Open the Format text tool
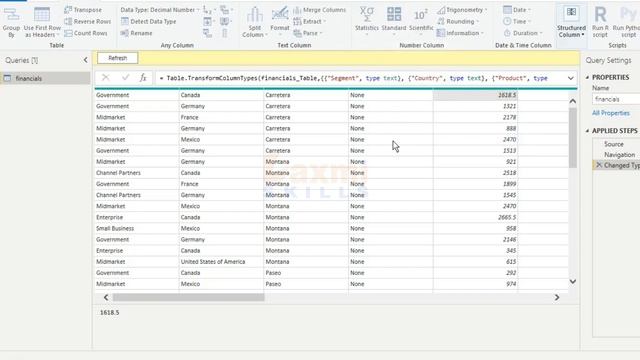The image size is (640, 360). (280, 20)
